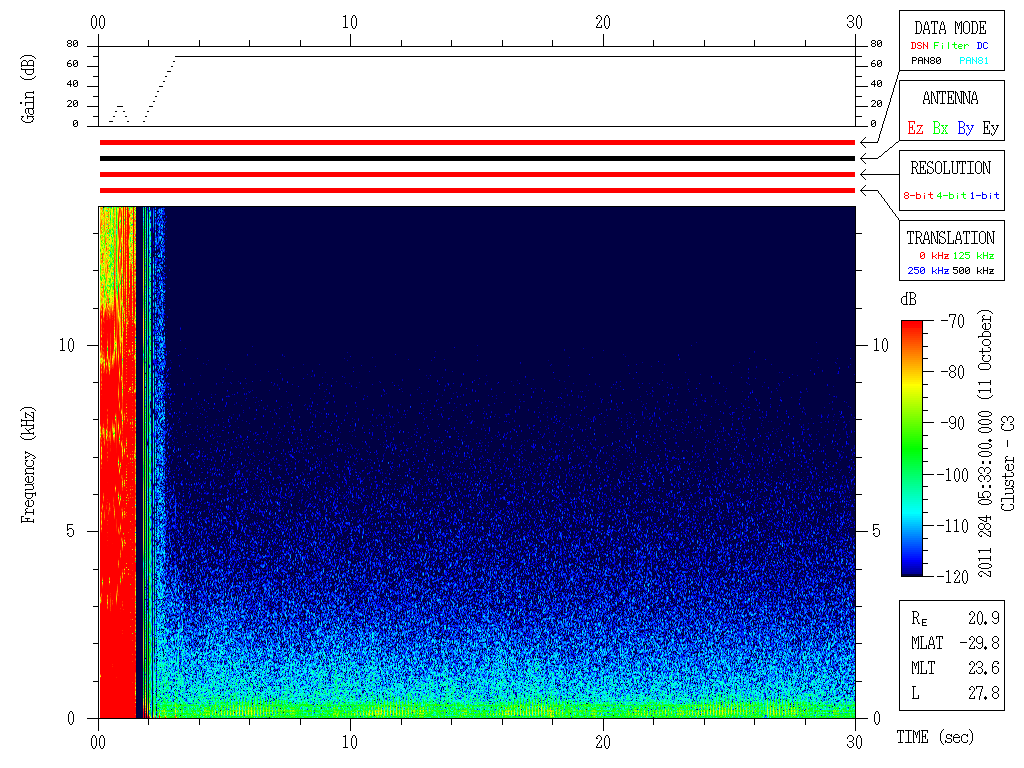Click the 10 kHz label on right axis
The image size is (1024, 768).
881,345
